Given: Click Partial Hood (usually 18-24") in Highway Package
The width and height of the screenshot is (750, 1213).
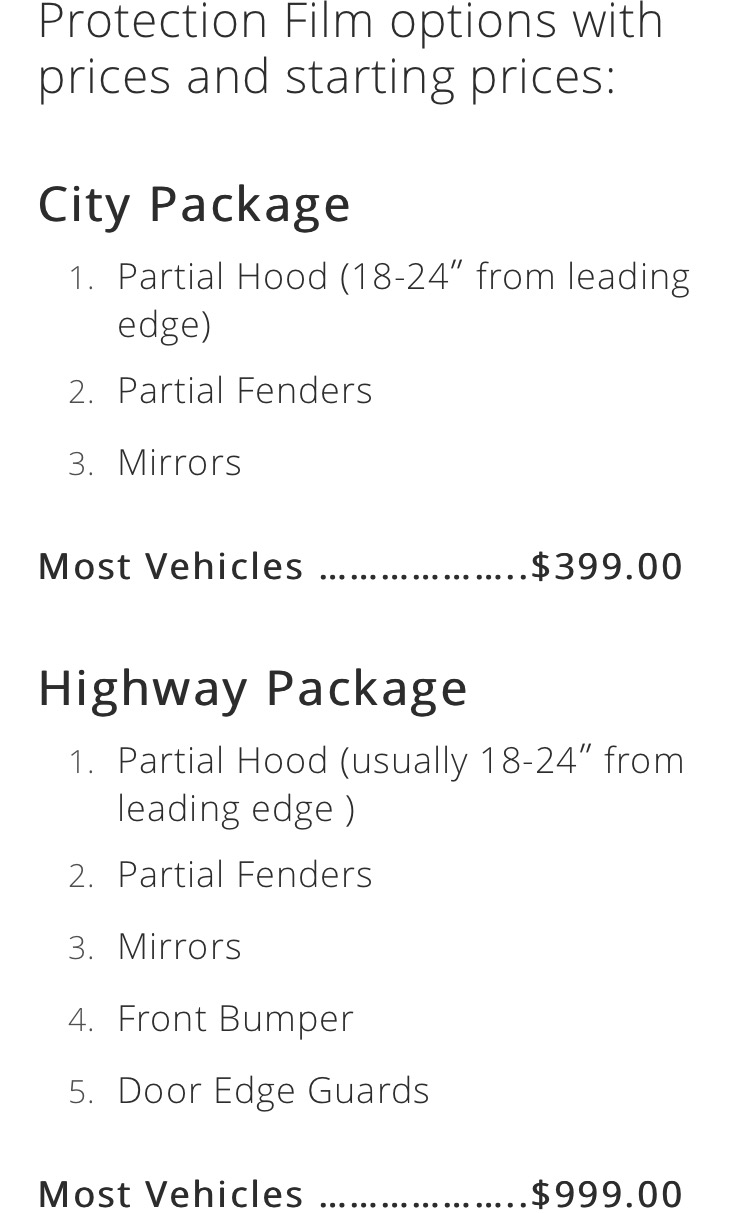Looking at the screenshot, I should click(401, 784).
